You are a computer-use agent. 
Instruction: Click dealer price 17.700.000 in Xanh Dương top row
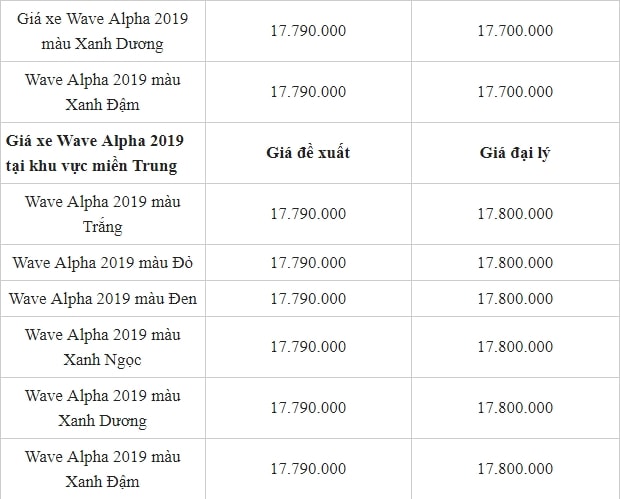point(515,31)
